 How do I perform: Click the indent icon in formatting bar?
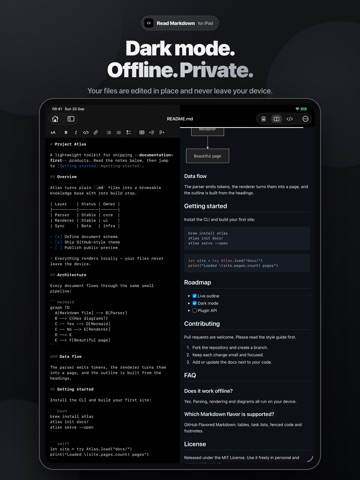[x=161, y=133]
